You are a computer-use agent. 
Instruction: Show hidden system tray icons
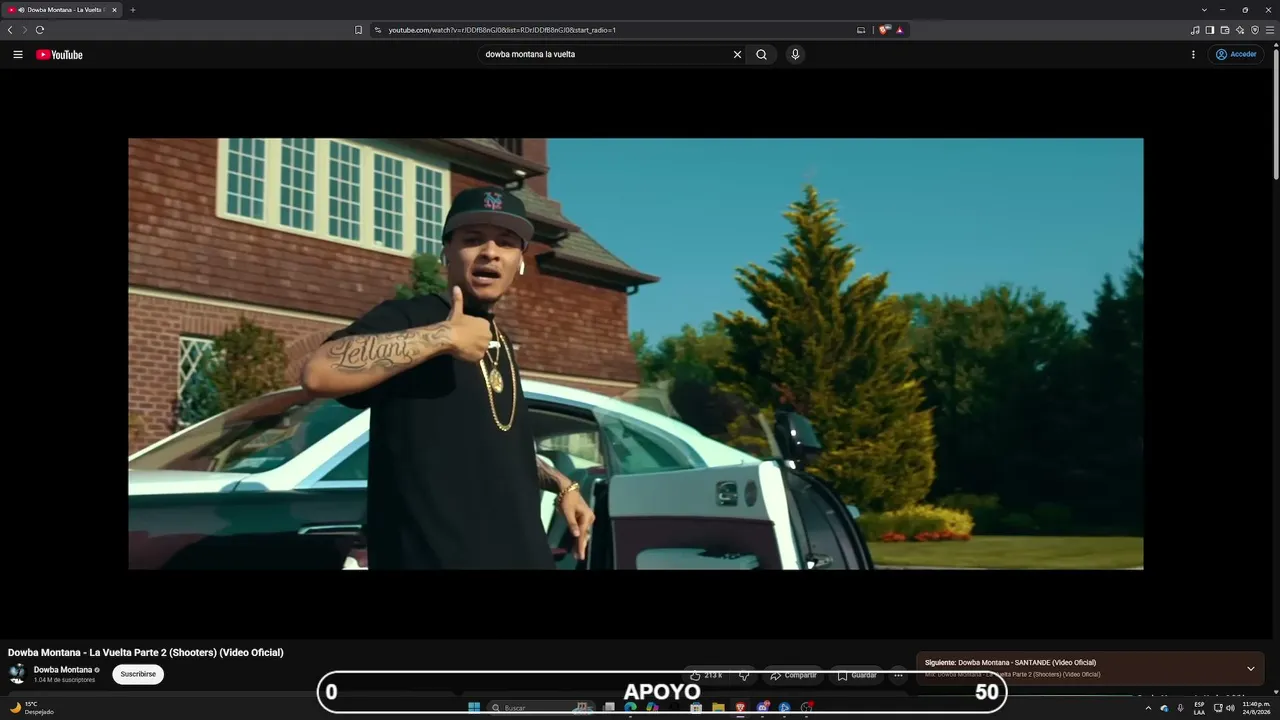click(1148, 708)
